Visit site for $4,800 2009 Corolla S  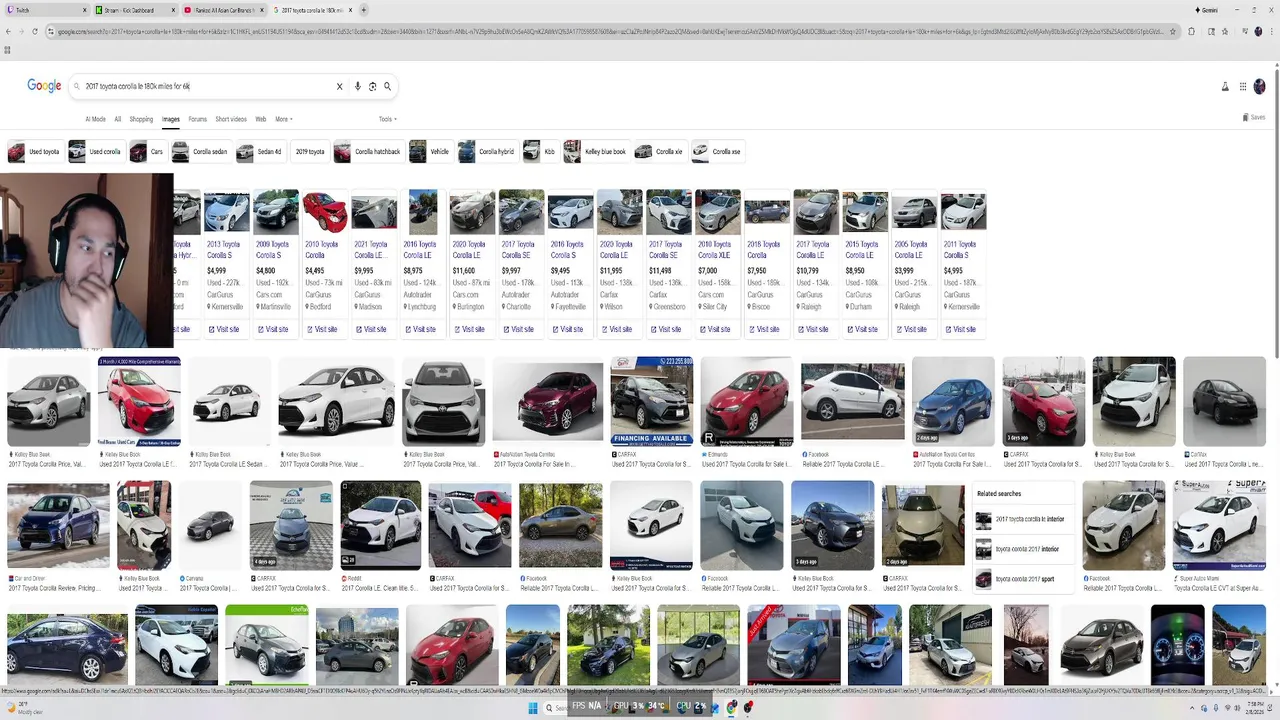[276, 329]
